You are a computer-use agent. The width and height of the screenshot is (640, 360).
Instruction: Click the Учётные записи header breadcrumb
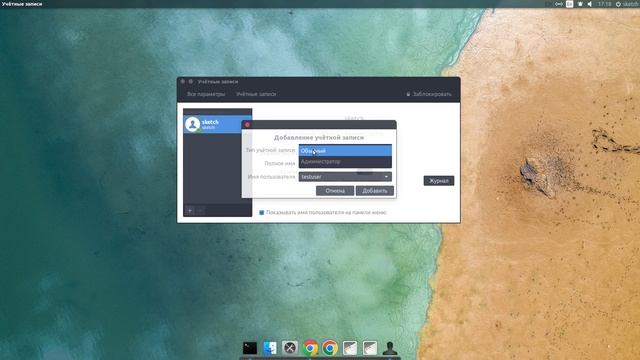(x=256, y=94)
